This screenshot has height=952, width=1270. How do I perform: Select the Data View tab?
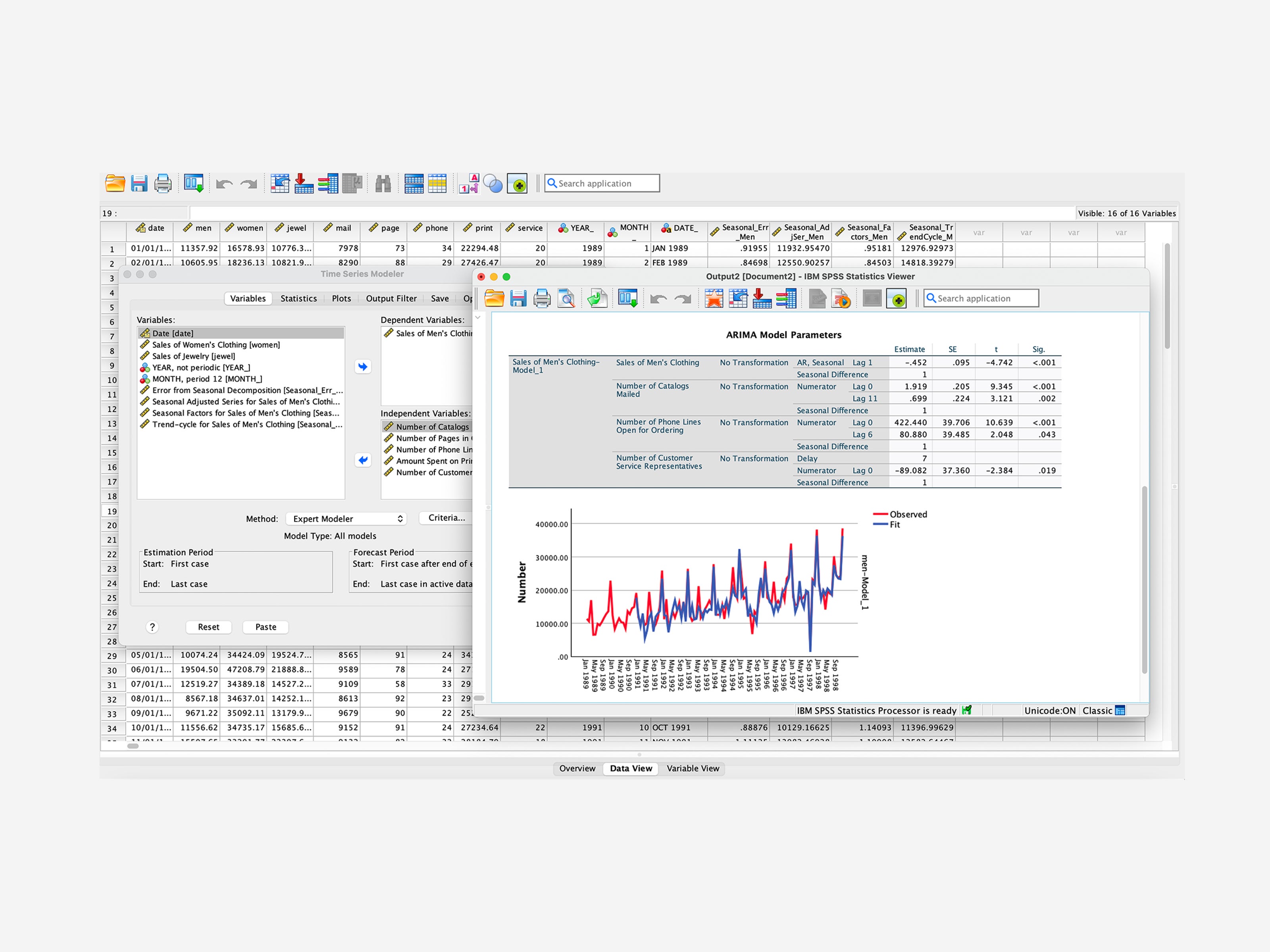[x=631, y=768]
